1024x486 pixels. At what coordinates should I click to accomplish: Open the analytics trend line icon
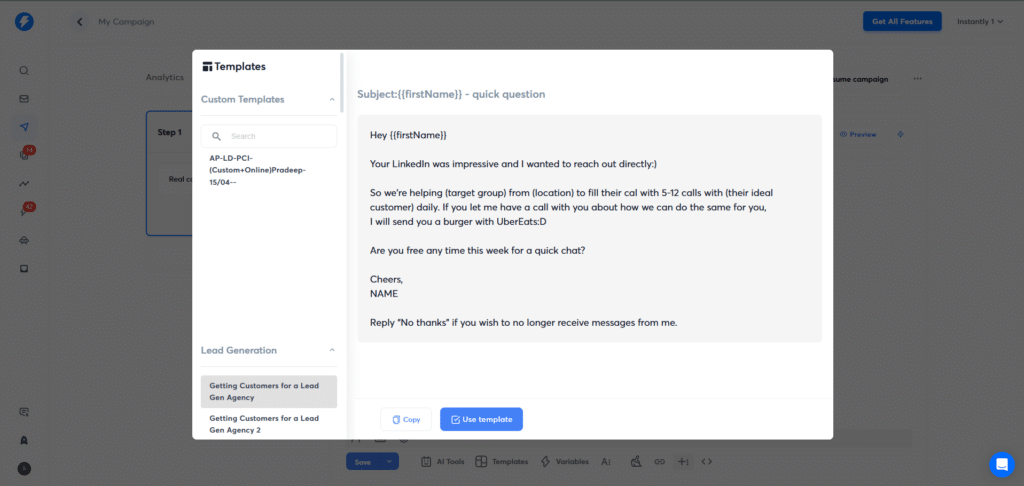[24, 184]
